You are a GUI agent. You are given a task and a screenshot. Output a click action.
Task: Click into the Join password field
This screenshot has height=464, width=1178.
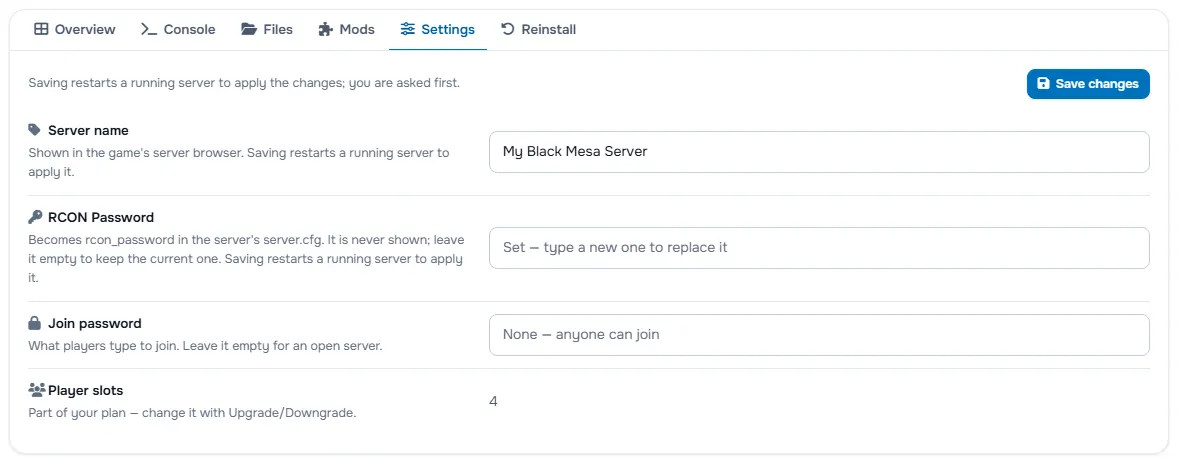pos(819,334)
